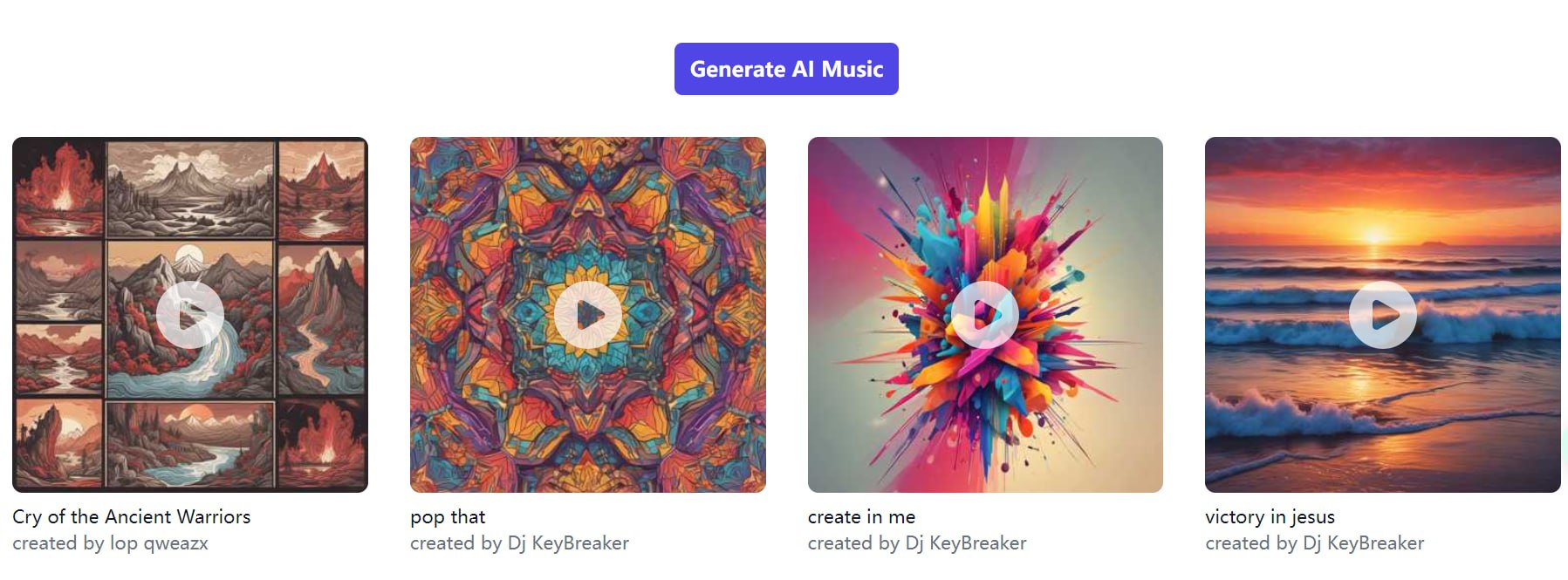Click the setting sun in the beach artwork

[1375, 234]
